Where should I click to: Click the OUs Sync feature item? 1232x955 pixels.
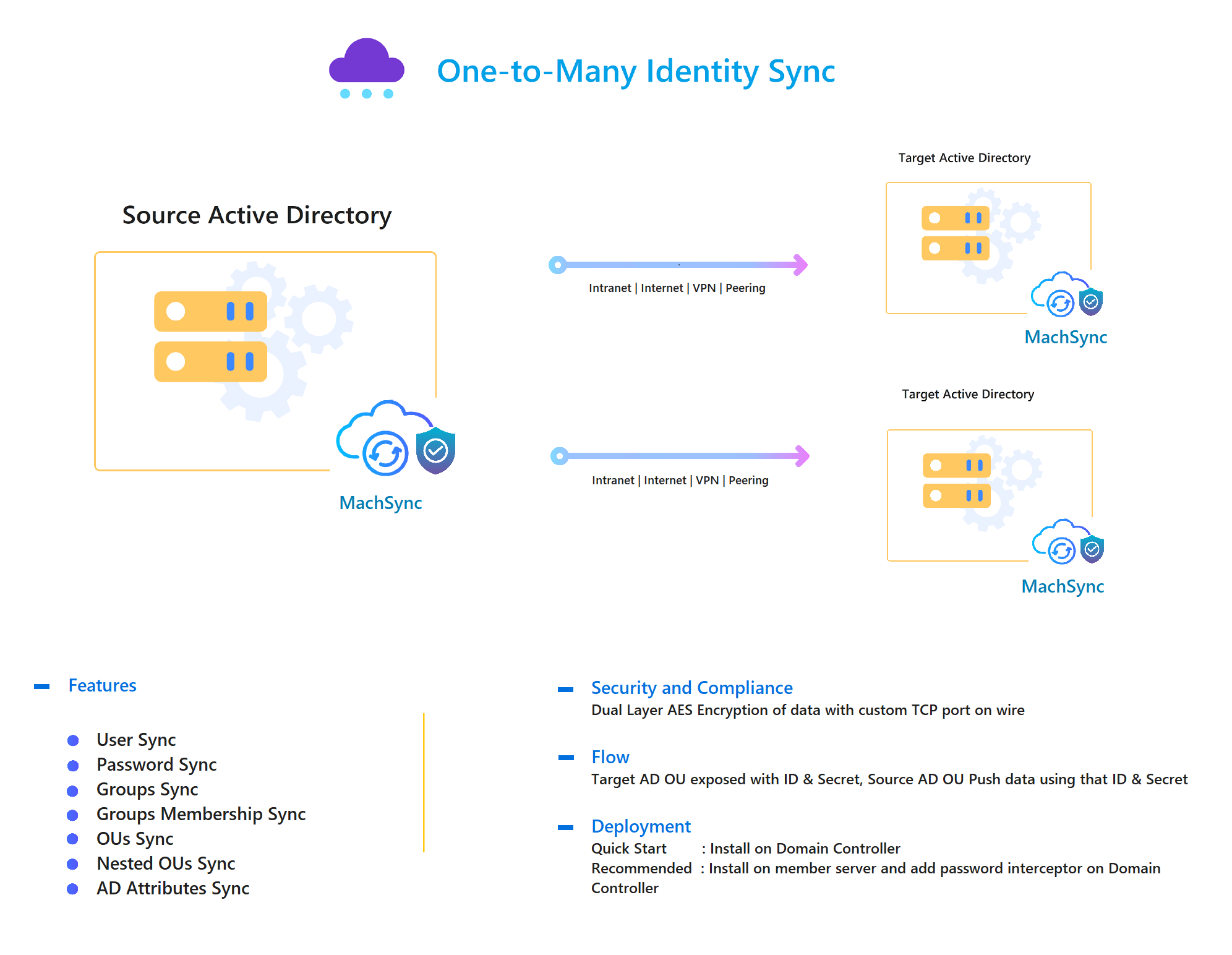[x=135, y=839]
